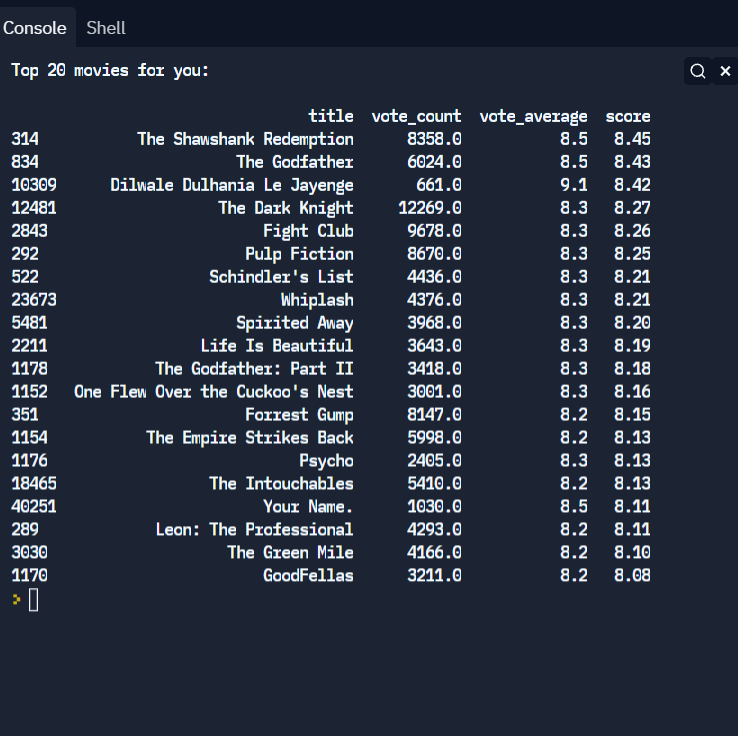Click index value 12481
Screen dimensions: 738x736
pyautogui.click(x=34, y=208)
